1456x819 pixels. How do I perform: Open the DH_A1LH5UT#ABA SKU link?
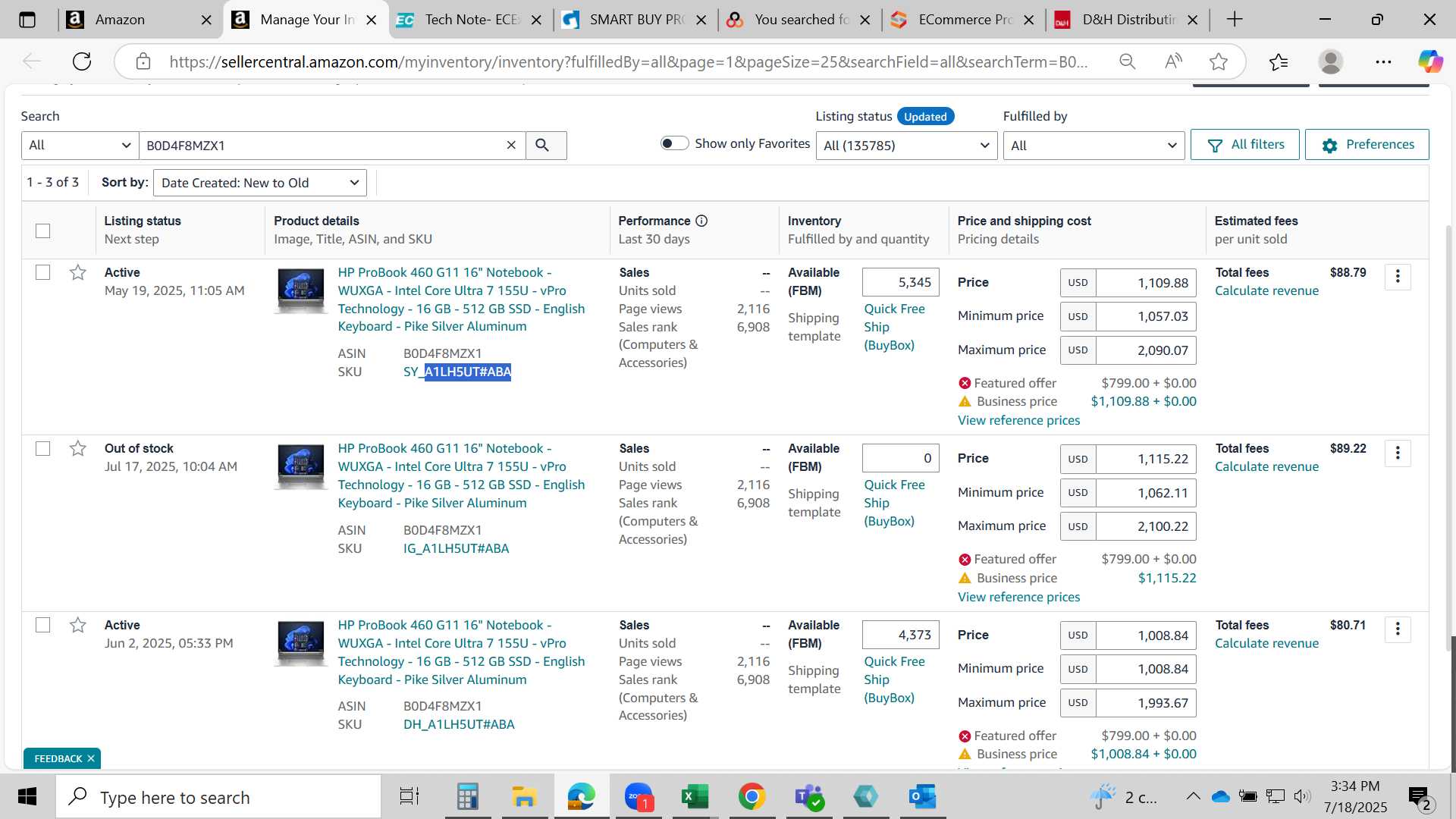pos(459,724)
